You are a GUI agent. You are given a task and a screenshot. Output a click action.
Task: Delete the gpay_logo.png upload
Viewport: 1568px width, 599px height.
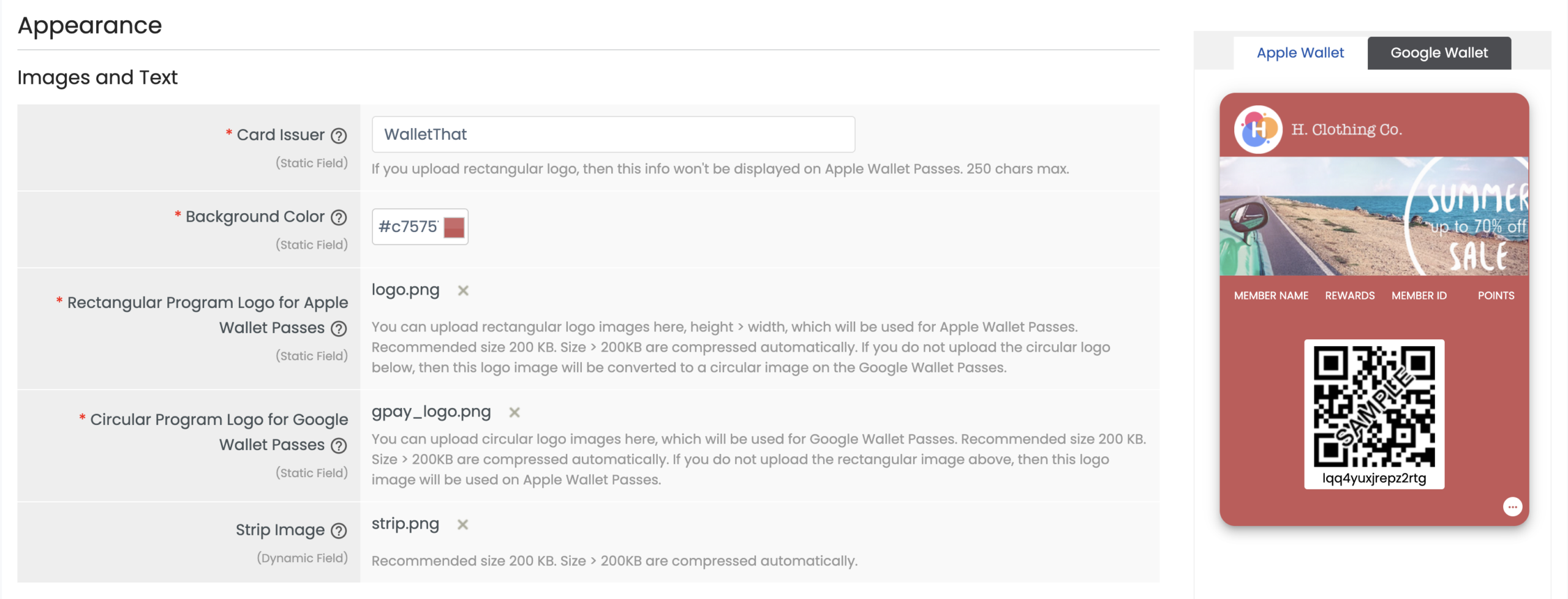(x=514, y=413)
